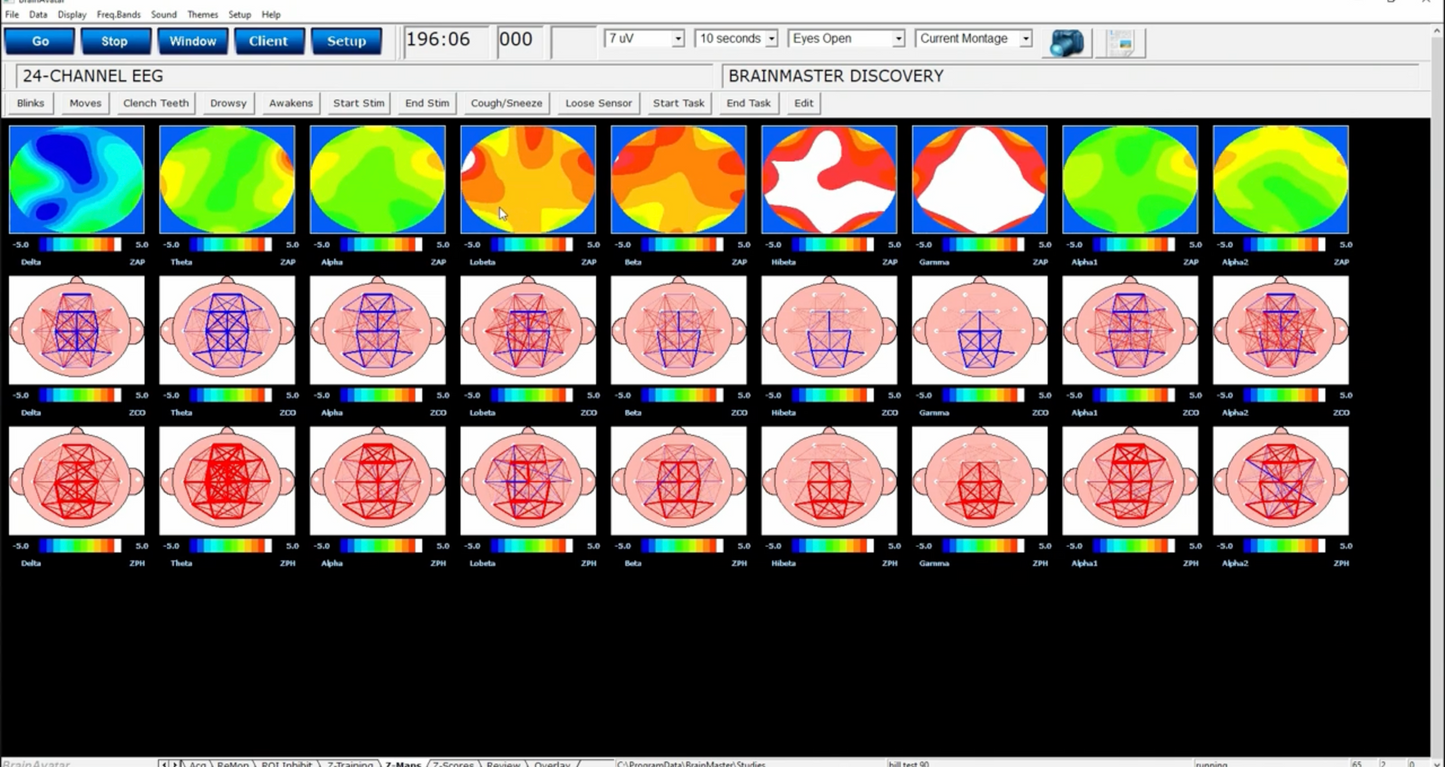Select the Alpha1 ZAP topographic map
The image size is (1445, 767).
[x=1130, y=180]
